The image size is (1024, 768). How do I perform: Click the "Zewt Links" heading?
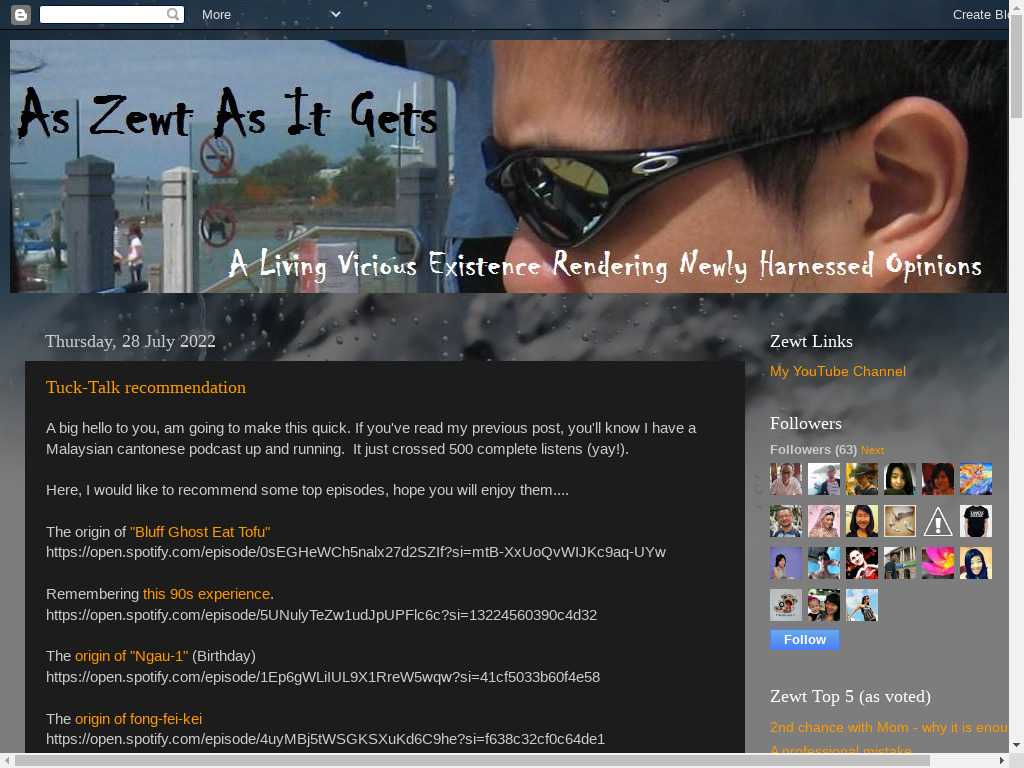810,341
